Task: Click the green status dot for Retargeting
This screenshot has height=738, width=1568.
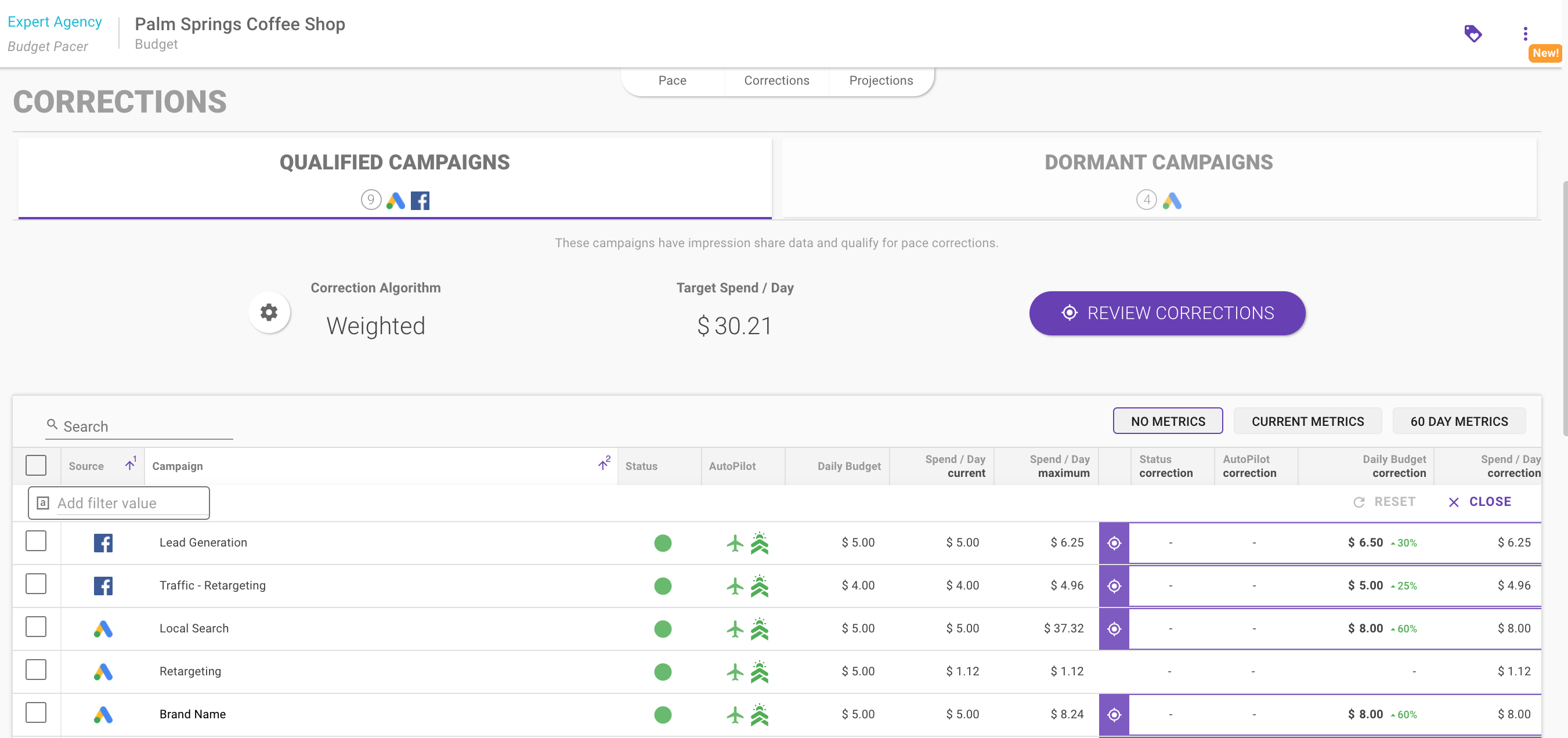Action: coord(663,672)
